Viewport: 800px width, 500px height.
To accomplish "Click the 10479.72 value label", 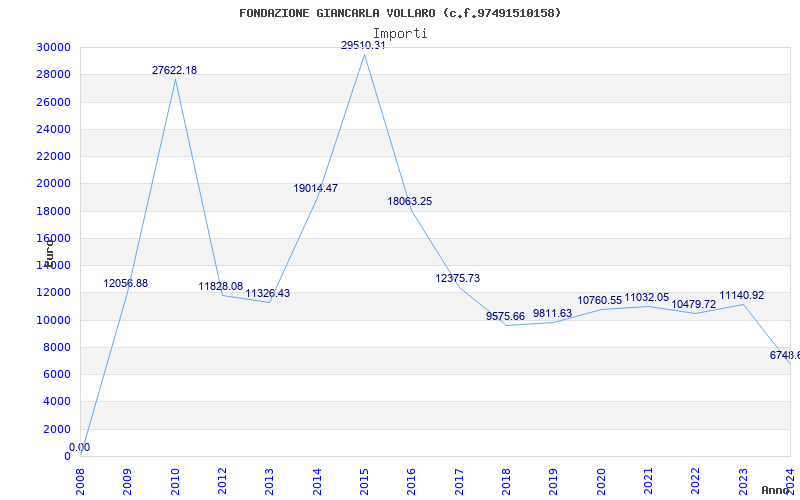I will pyautogui.click(x=693, y=305).
